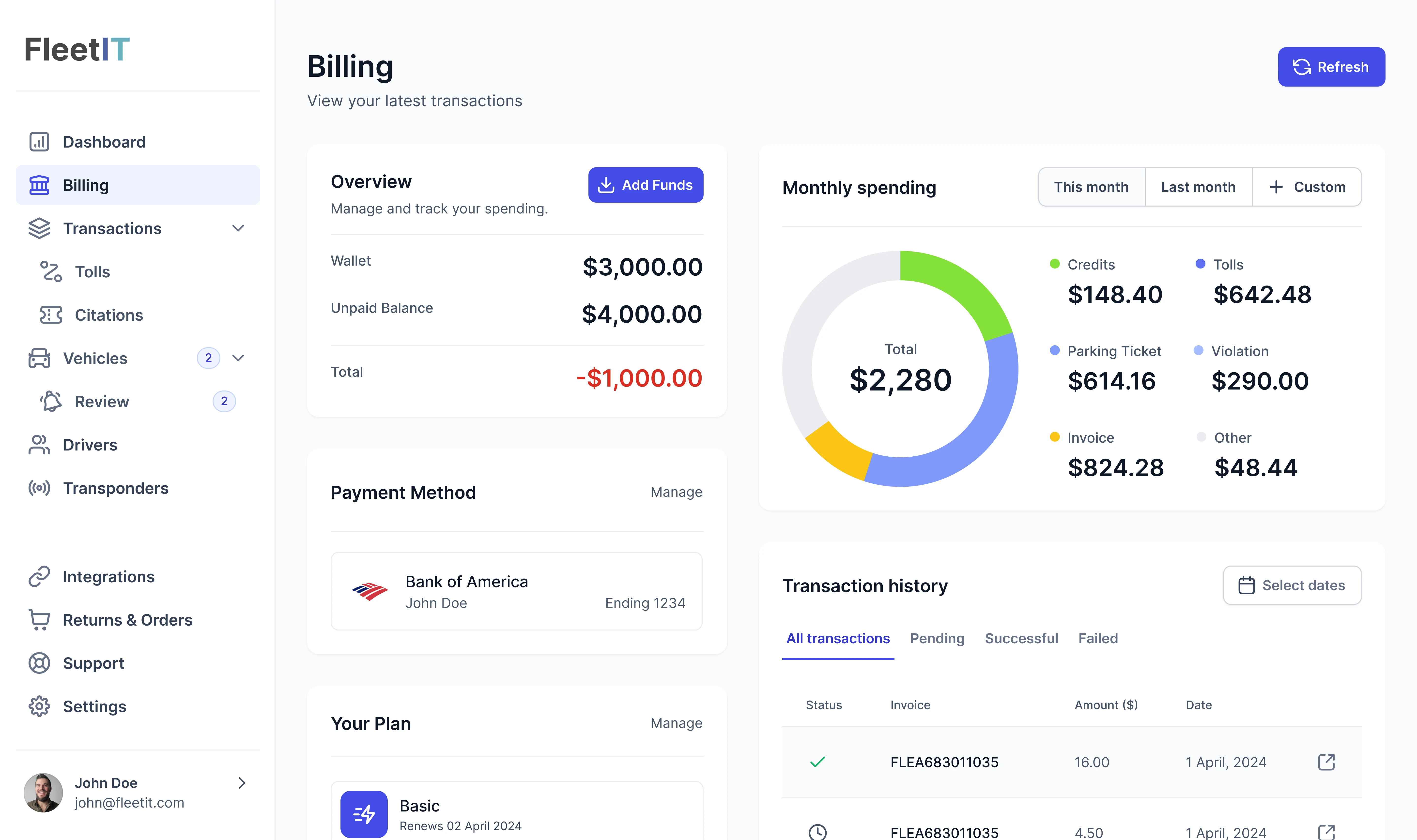This screenshot has width=1417, height=840.
Task: Click John Doe's profile avatar
Action: pyautogui.click(x=43, y=793)
